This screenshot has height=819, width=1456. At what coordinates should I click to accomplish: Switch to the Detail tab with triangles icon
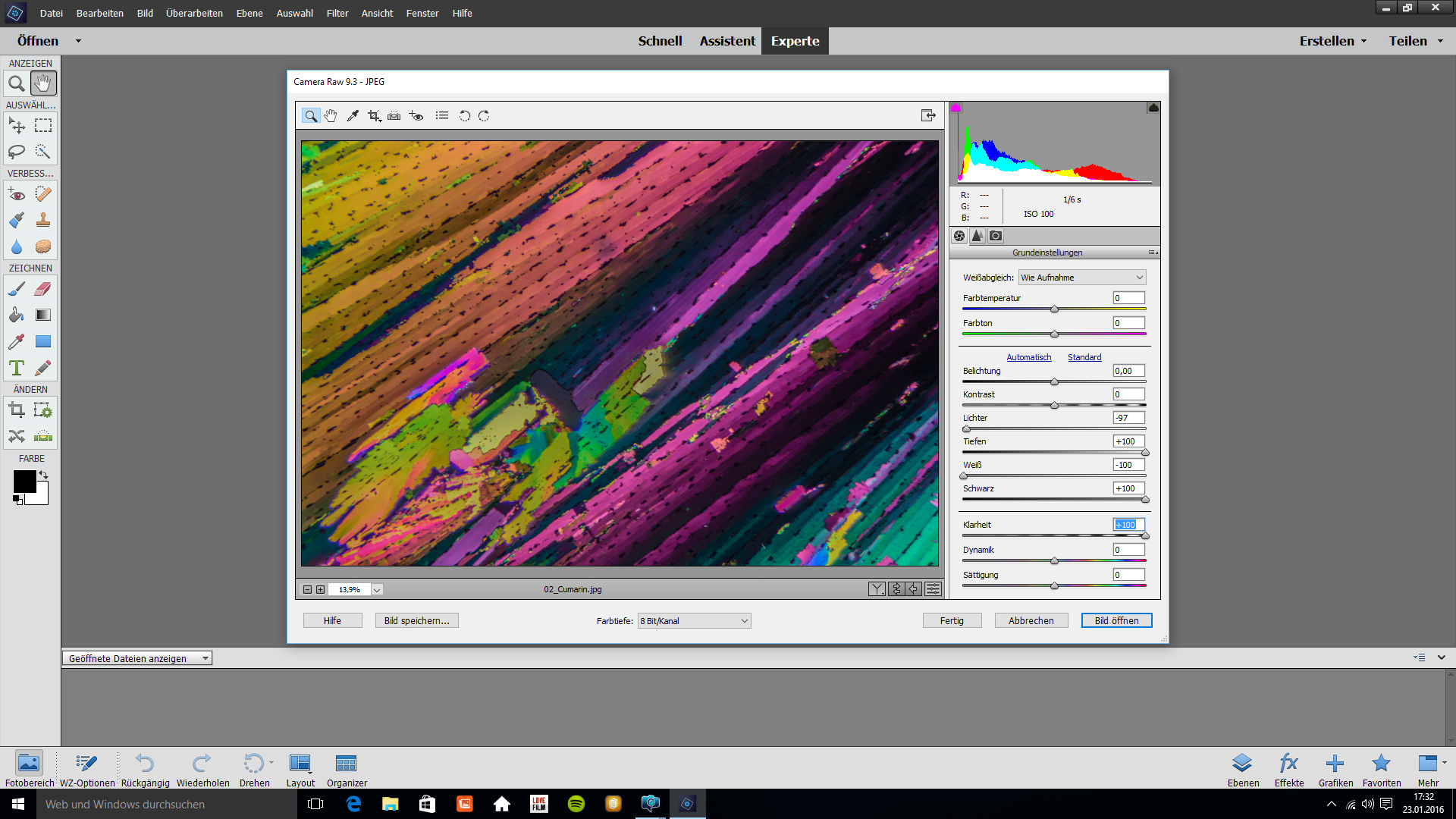pyautogui.click(x=977, y=236)
